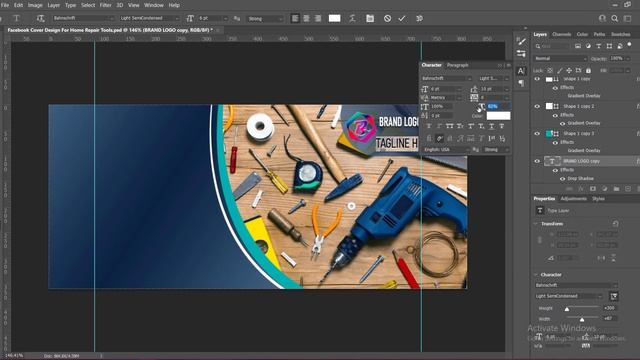Click the Character panel Color swatch
The image size is (640, 360).
498,116
